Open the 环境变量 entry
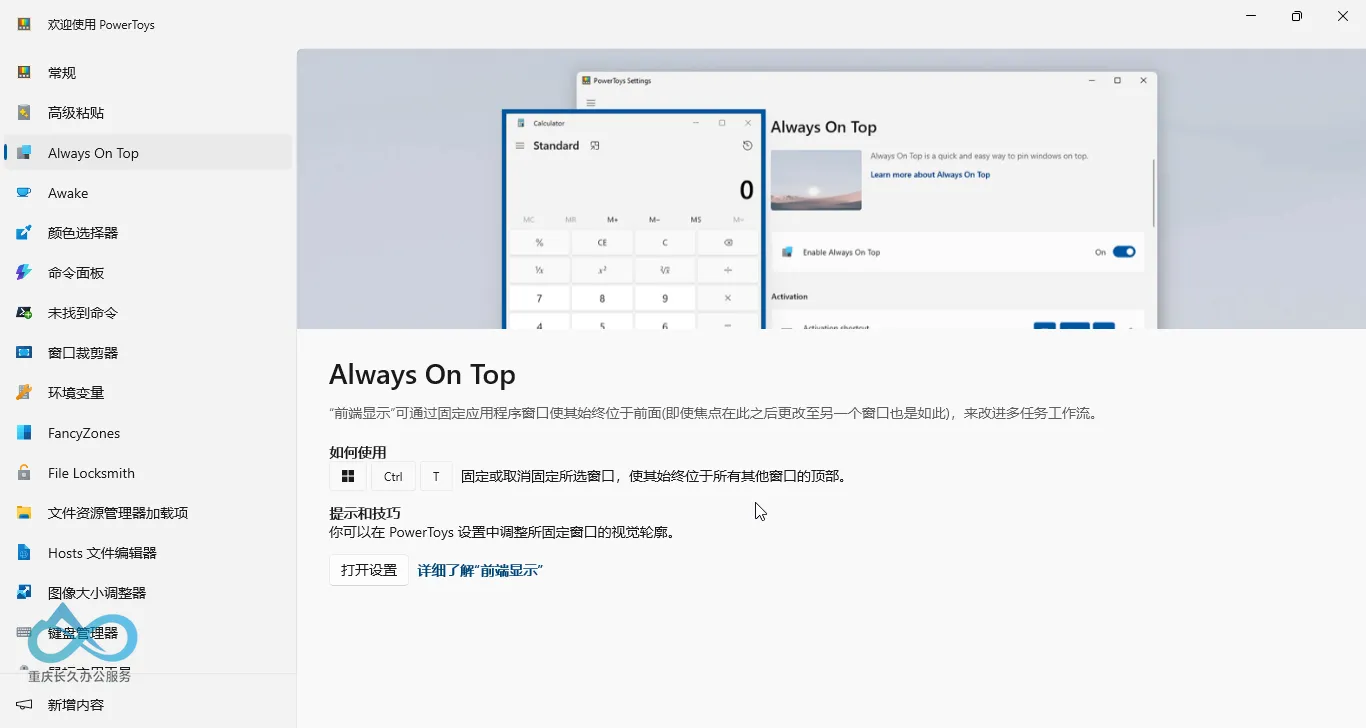 tap(148, 393)
